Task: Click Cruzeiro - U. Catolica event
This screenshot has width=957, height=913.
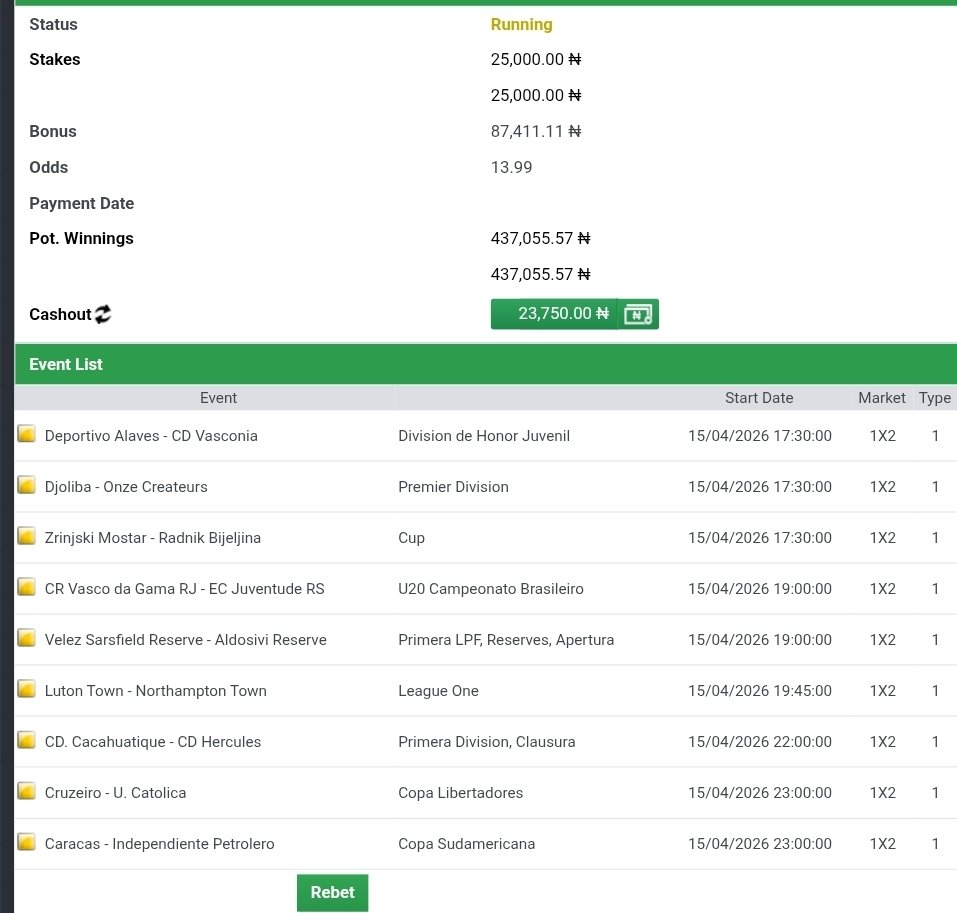Action: [115, 793]
